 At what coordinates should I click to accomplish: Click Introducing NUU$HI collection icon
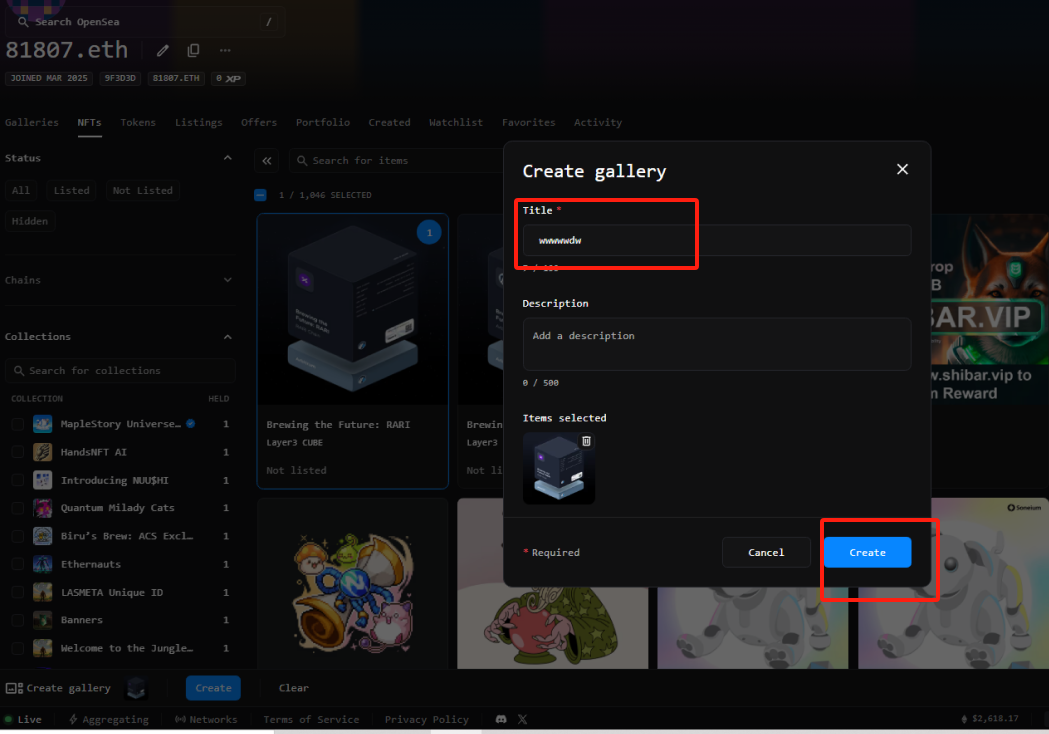coord(43,480)
